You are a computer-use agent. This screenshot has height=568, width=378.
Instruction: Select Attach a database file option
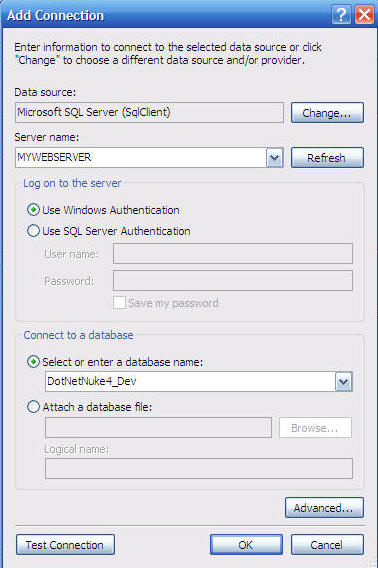(33, 407)
